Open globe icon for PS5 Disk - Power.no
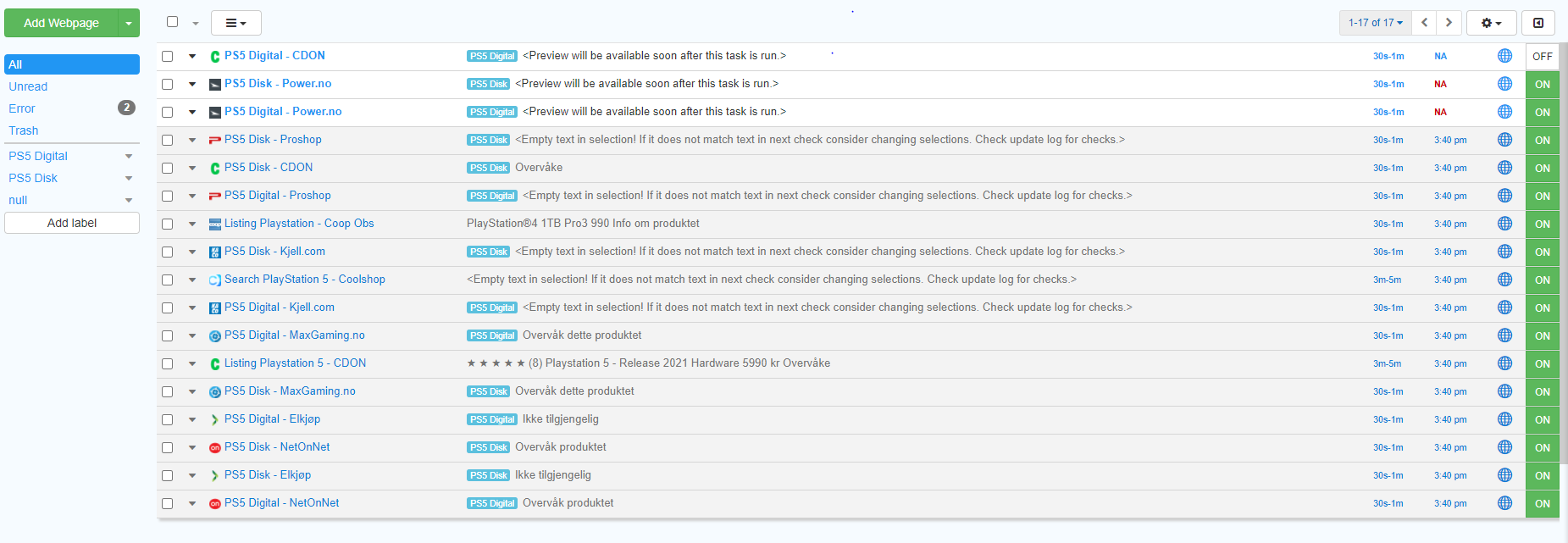This screenshot has height=543, width=1568. (1504, 84)
